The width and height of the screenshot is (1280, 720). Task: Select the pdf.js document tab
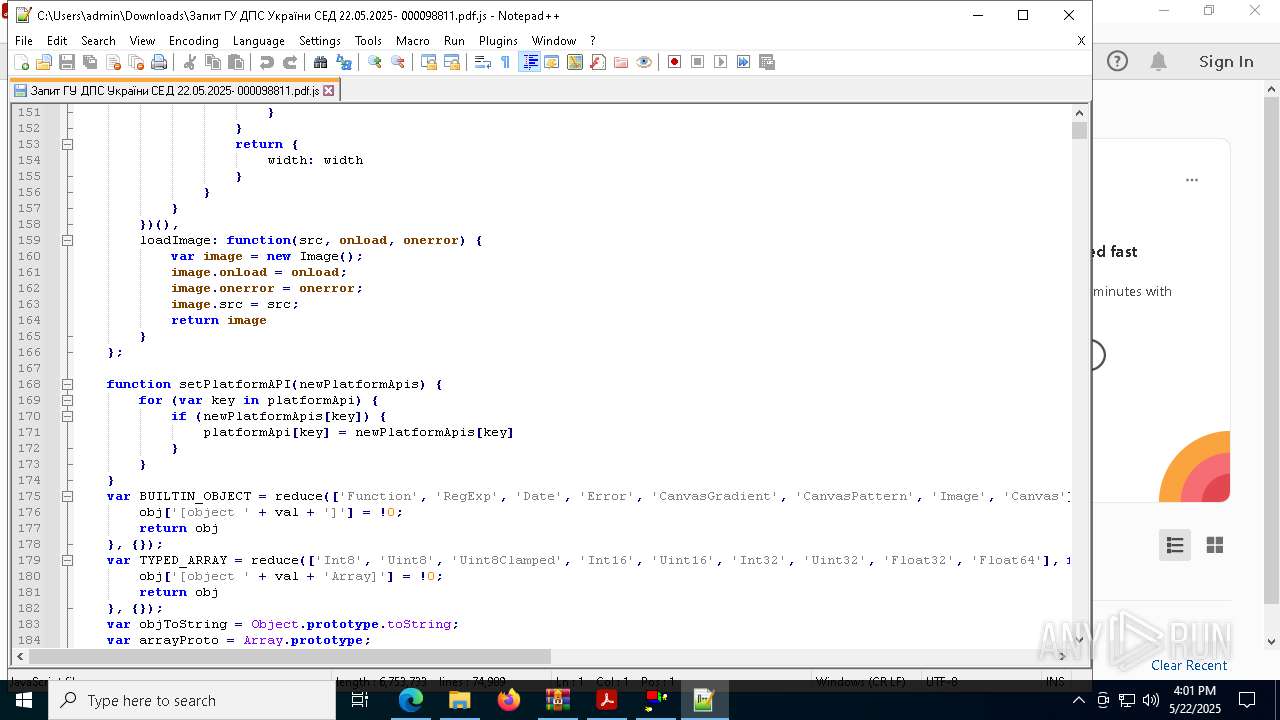[x=175, y=90]
